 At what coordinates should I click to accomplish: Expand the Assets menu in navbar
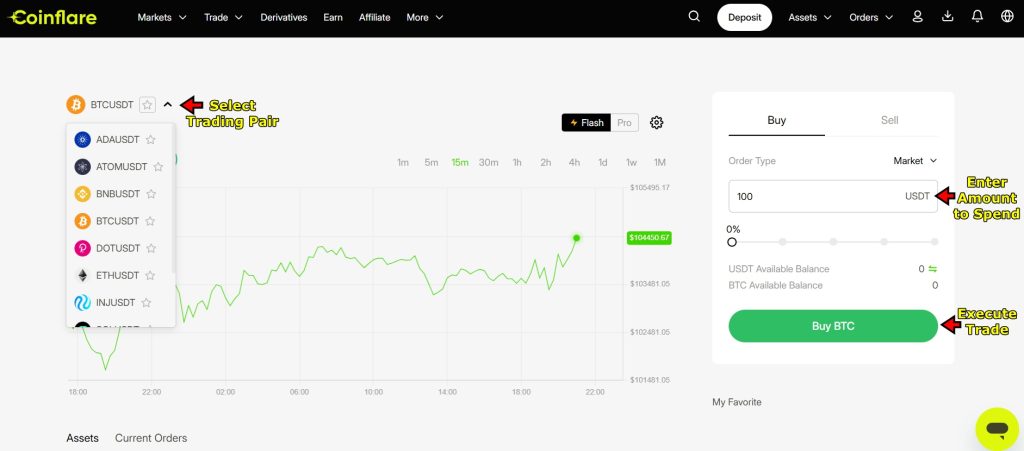(810, 18)
